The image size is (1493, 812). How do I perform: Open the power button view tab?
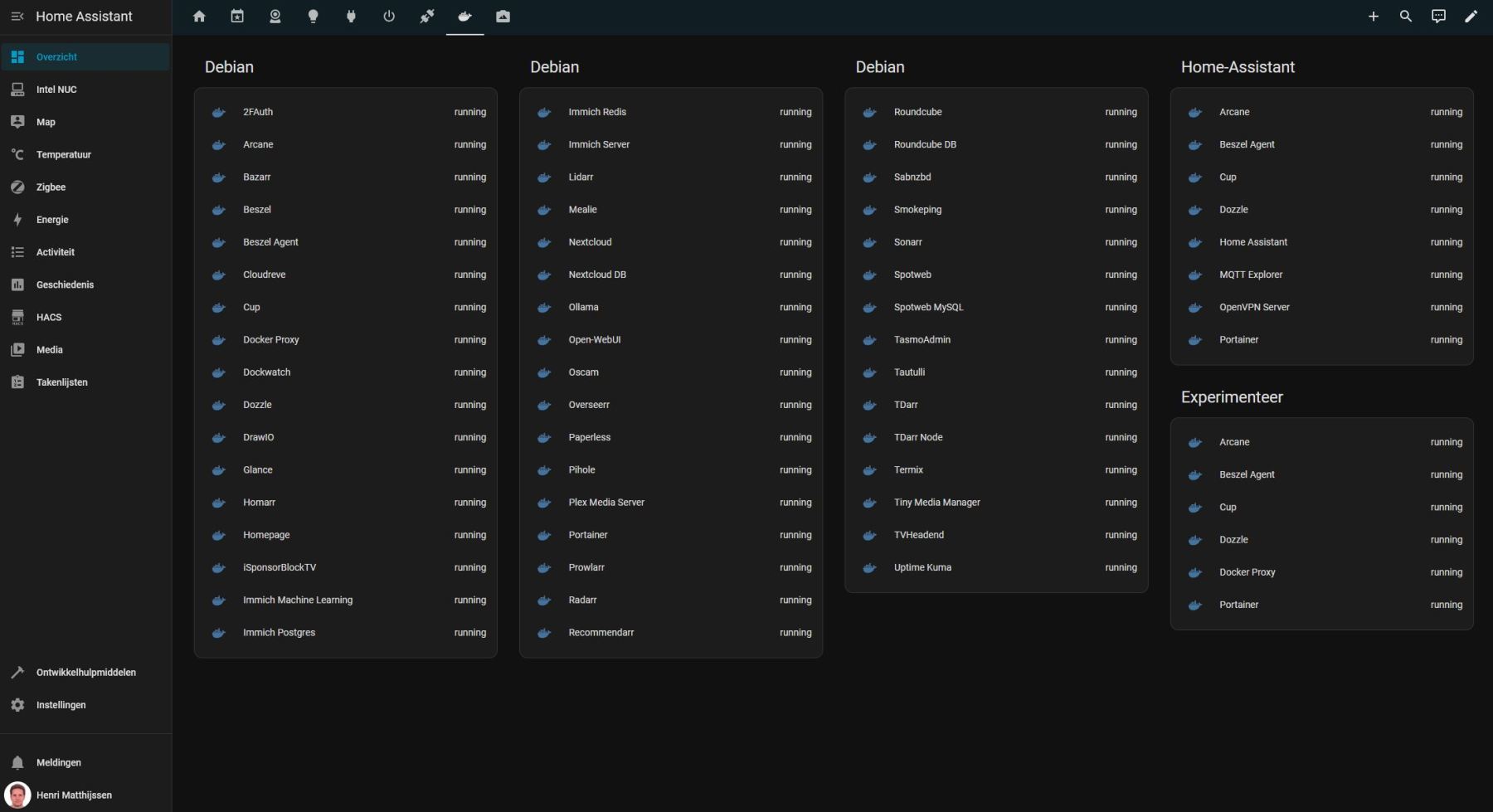(x=389, y=17)
